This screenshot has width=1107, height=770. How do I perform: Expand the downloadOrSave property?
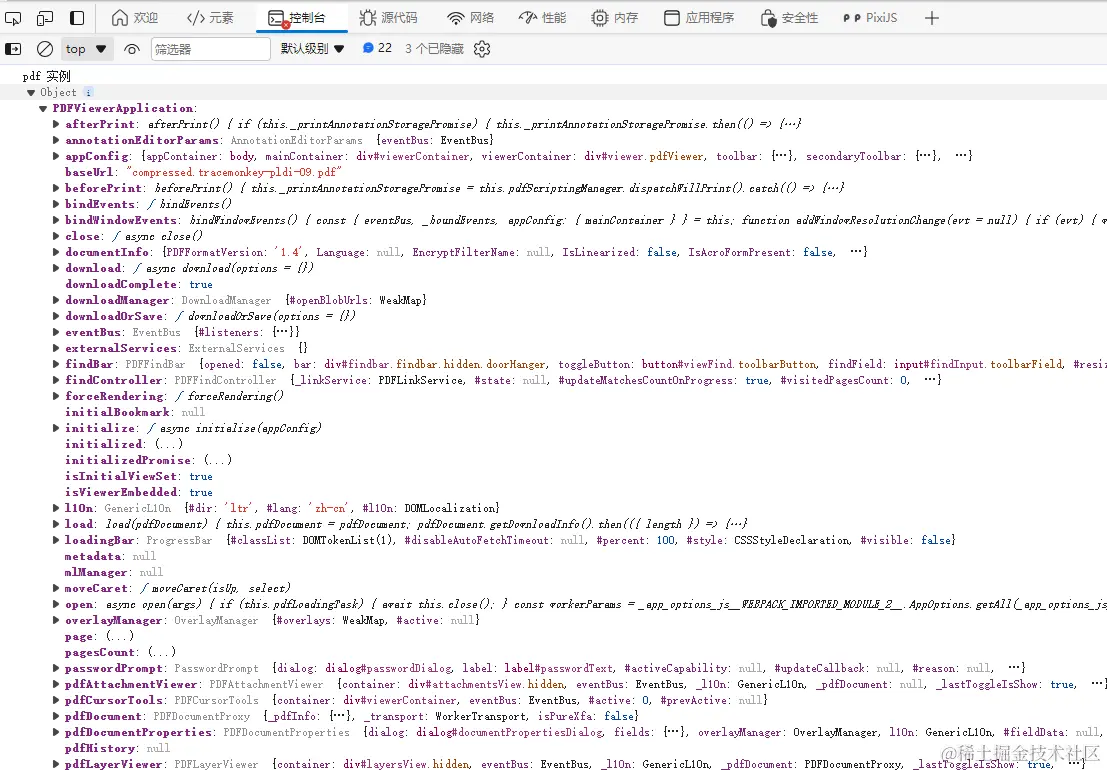coord(56,316)
